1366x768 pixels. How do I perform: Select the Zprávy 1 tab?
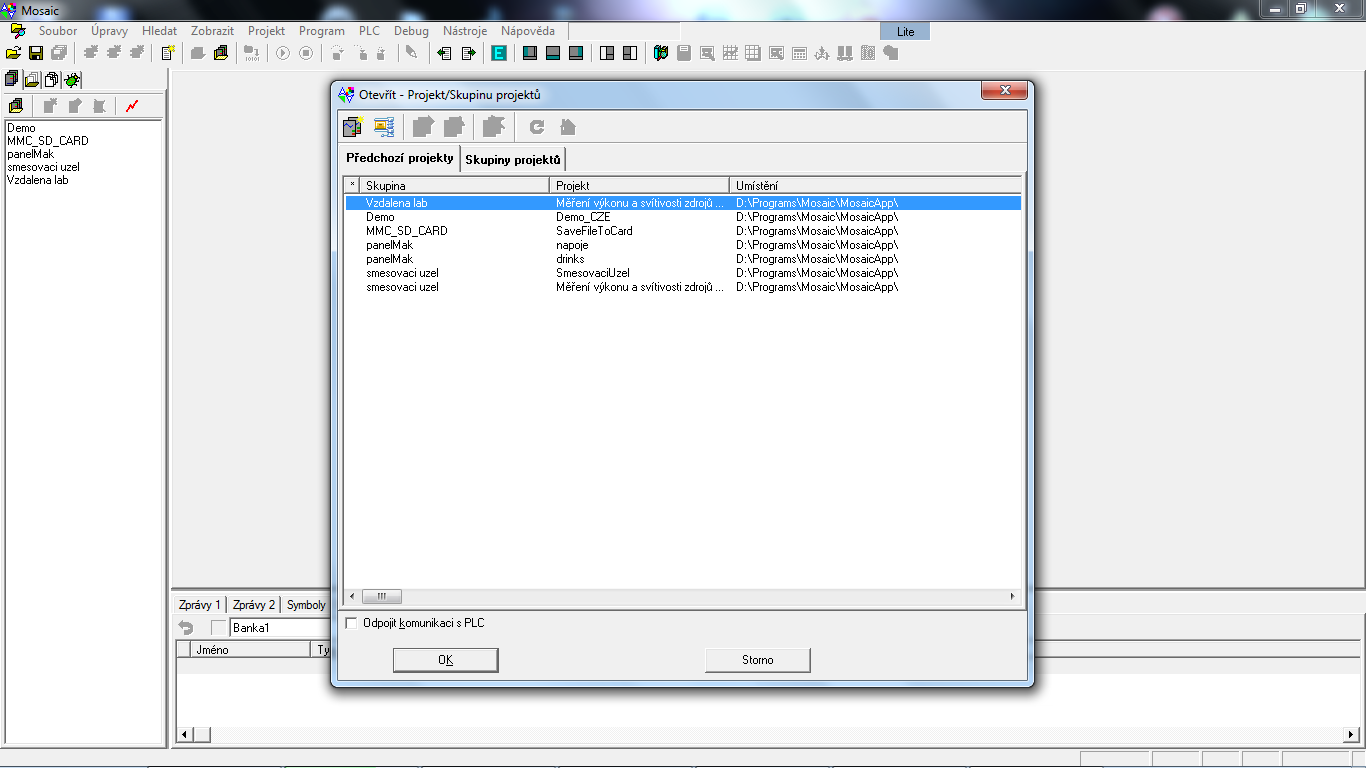click(x=199, y=605)
